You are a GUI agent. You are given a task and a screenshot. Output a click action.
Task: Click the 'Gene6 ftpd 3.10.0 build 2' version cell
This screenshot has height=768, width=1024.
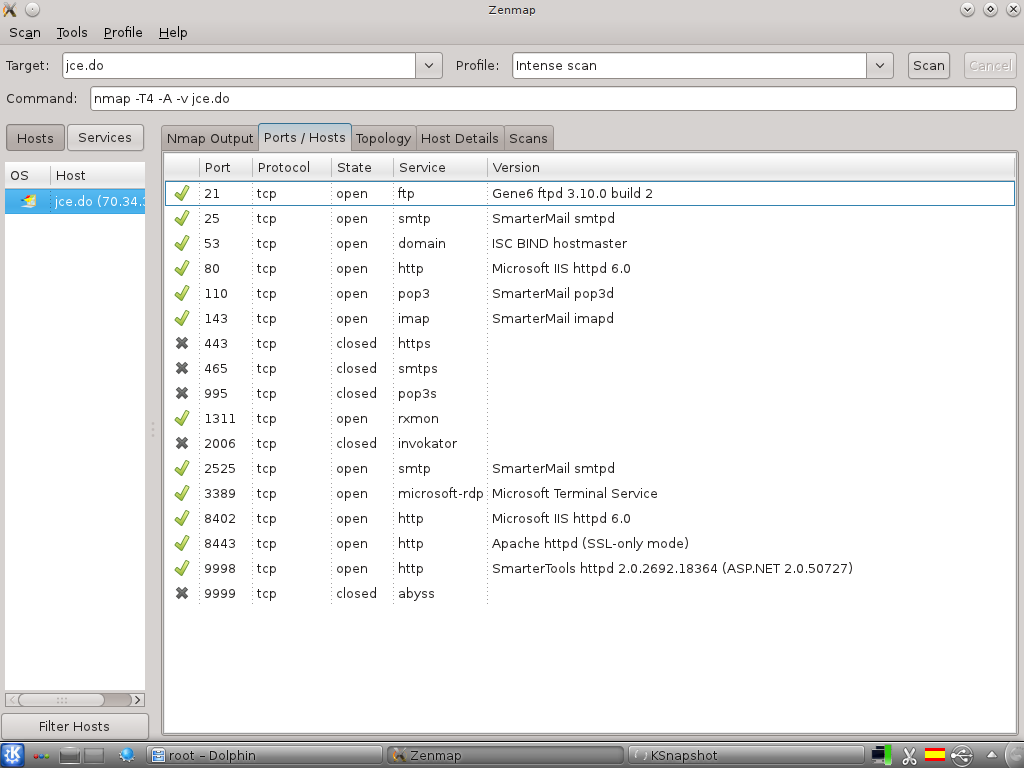pos(572,193)
